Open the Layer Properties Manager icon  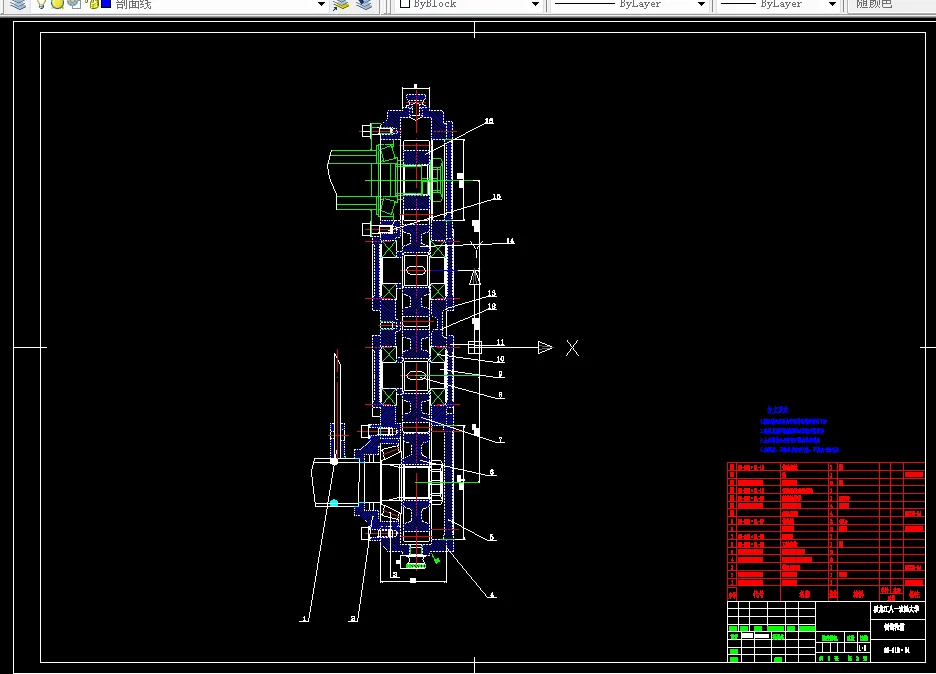pos(19,4)
